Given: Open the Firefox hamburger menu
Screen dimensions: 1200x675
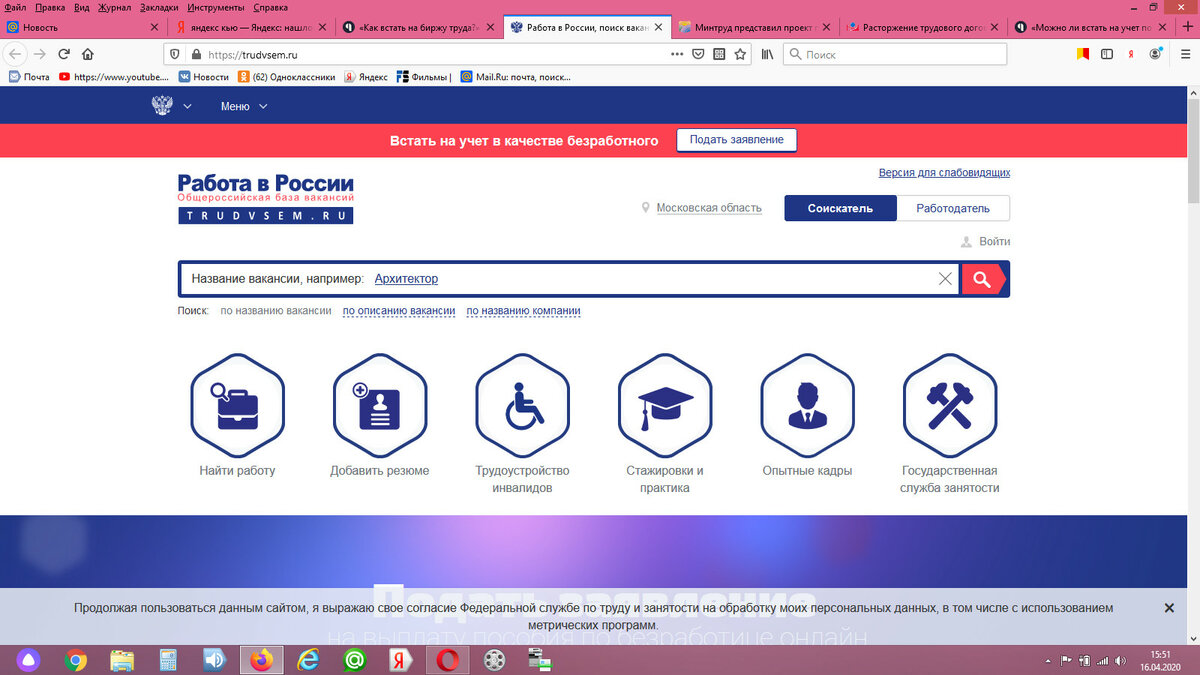Looking at the screenshot, I should tap(1184, 54).
